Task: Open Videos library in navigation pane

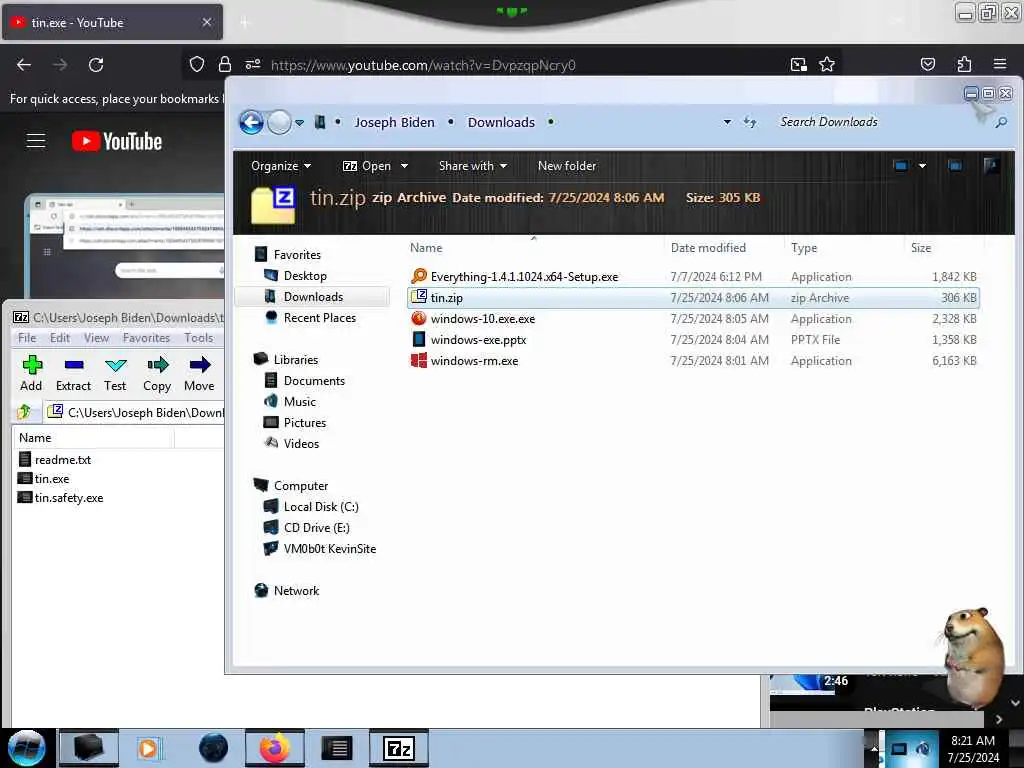Action: [x=291, y=443]
